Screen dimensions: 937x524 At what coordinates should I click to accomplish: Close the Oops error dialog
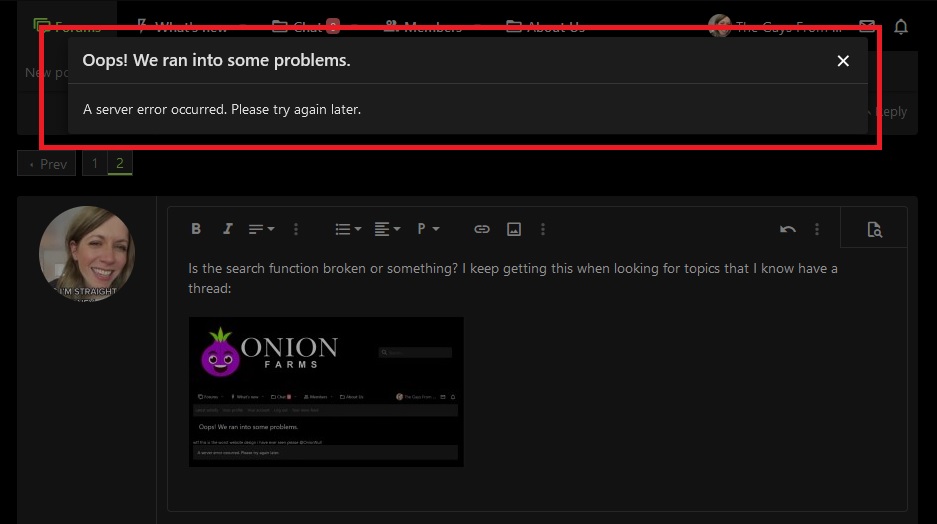tap(843, 61)
